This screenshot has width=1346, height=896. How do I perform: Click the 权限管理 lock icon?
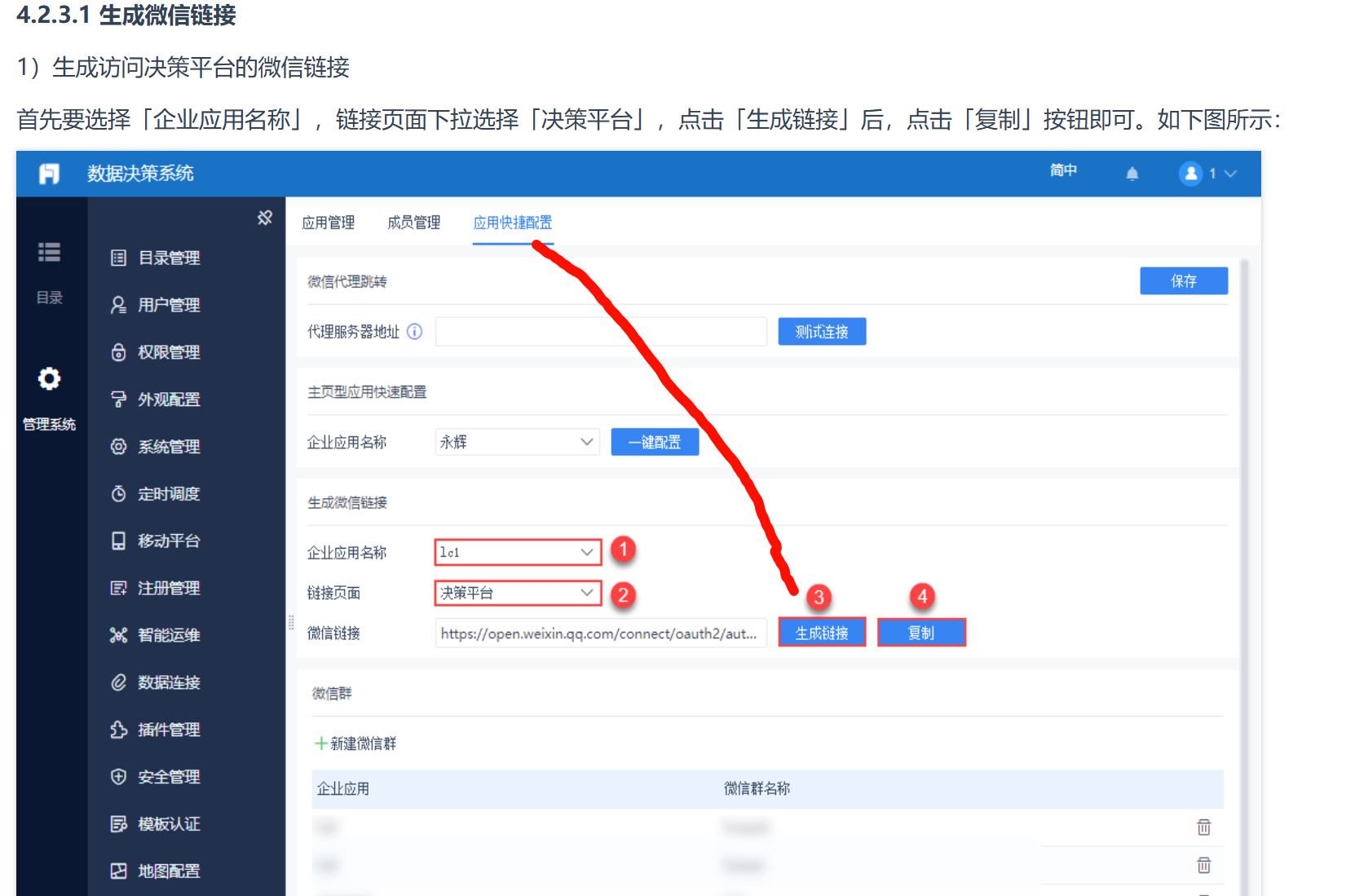(x=118, y=352)
